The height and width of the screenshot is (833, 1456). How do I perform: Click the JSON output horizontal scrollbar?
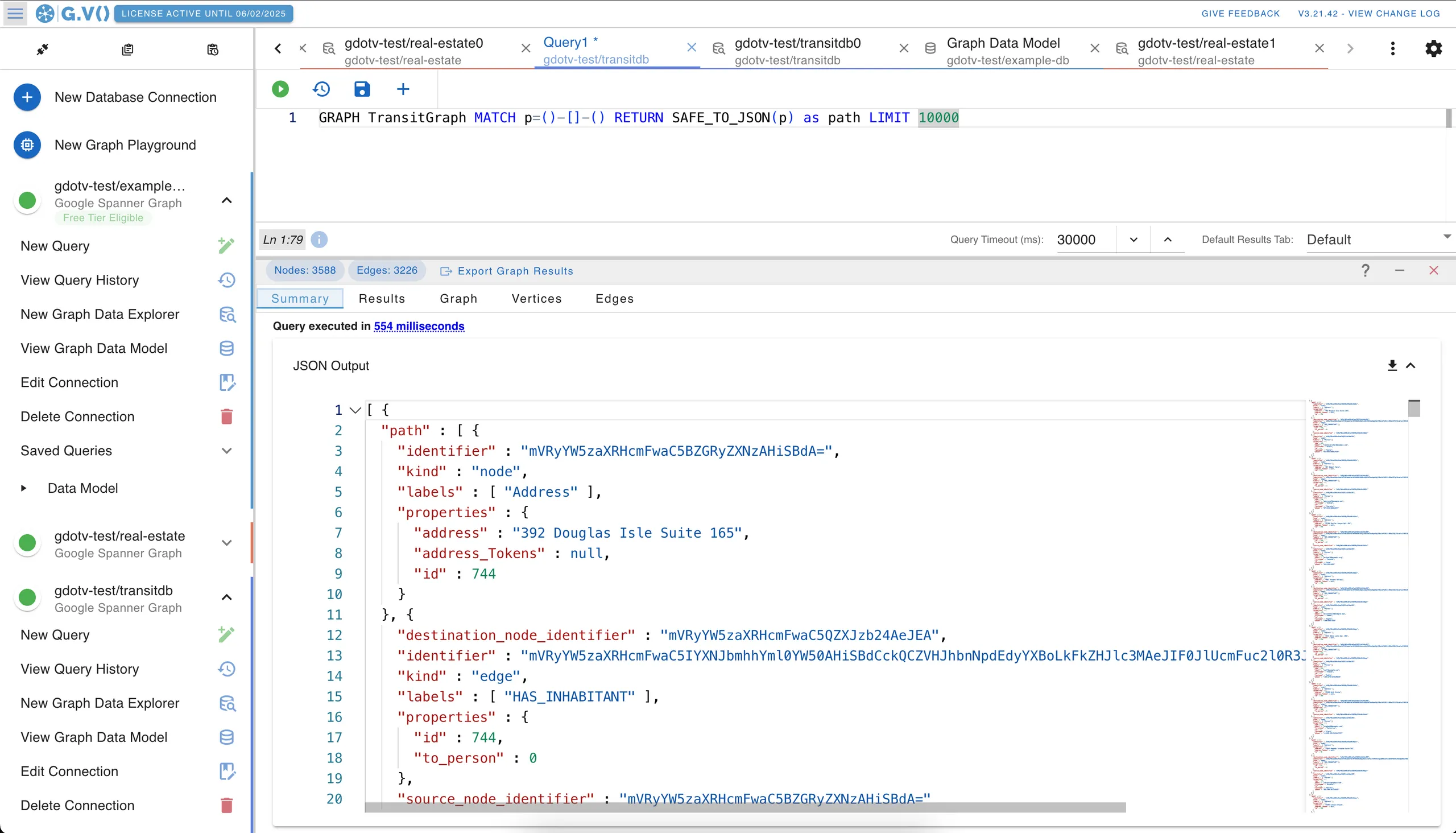pyautogui.click(x=744, y=807)
